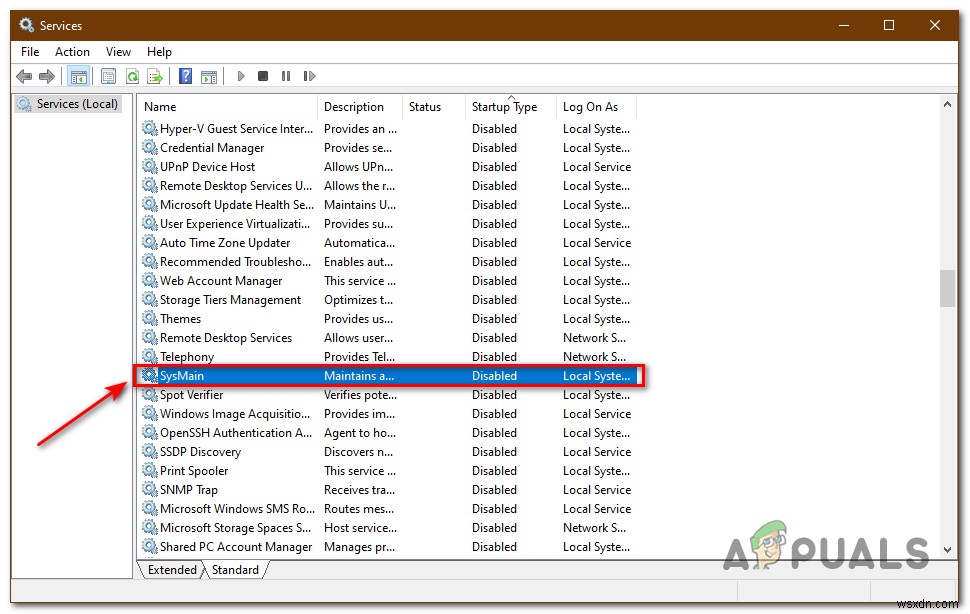Open Properties using the toolbar icon
The height and width of the screenshot is (614, 970).
click(108, 75)
